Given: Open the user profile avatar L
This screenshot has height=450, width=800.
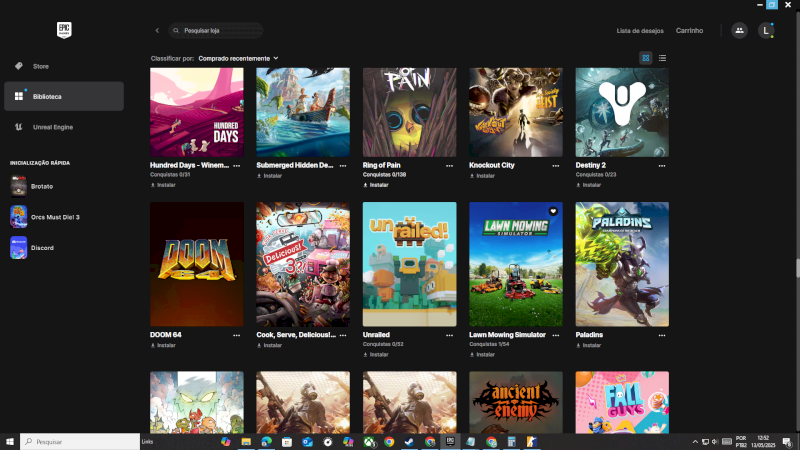Looking at the screenshot, I should point(766,31).
